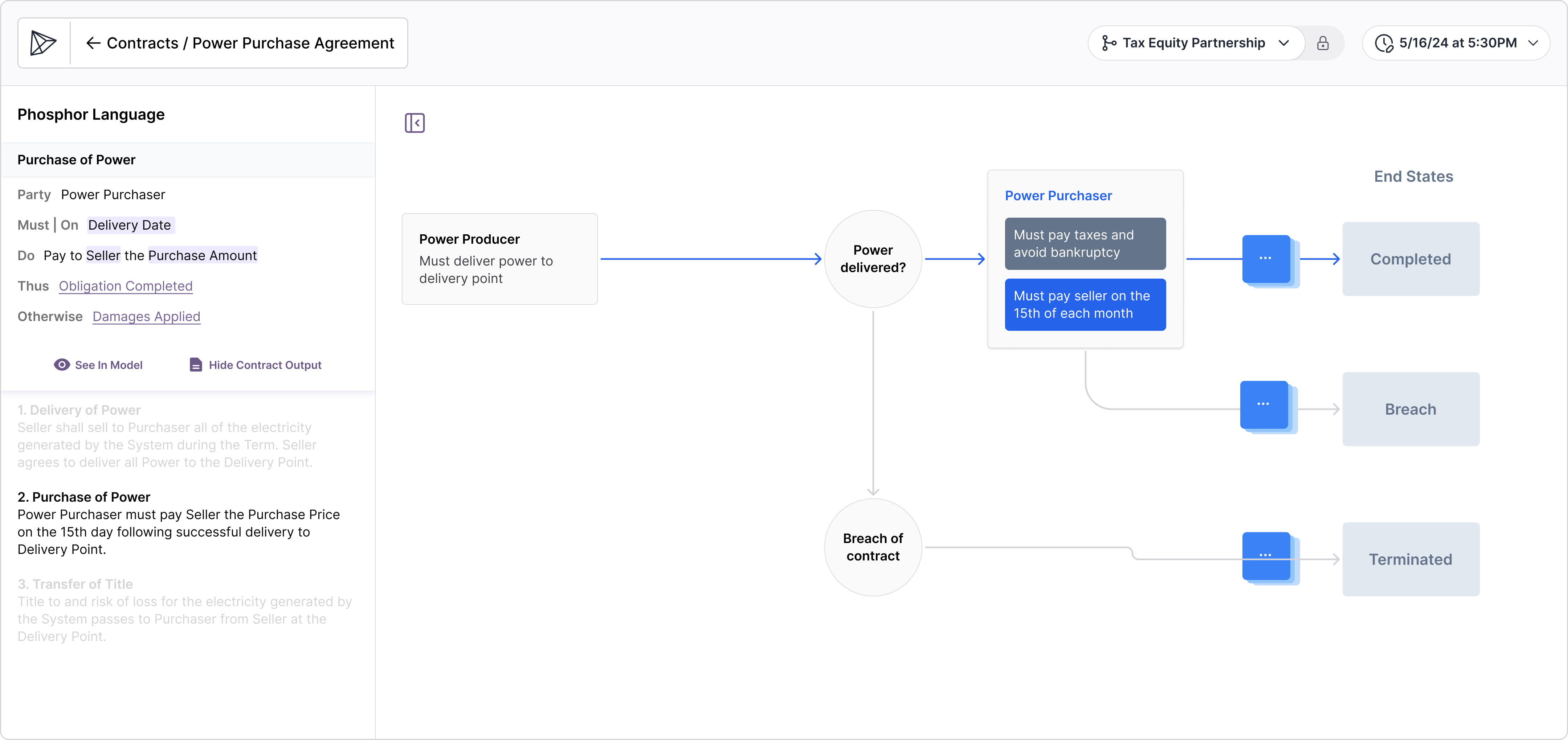Go back using the left arrow

93,43
